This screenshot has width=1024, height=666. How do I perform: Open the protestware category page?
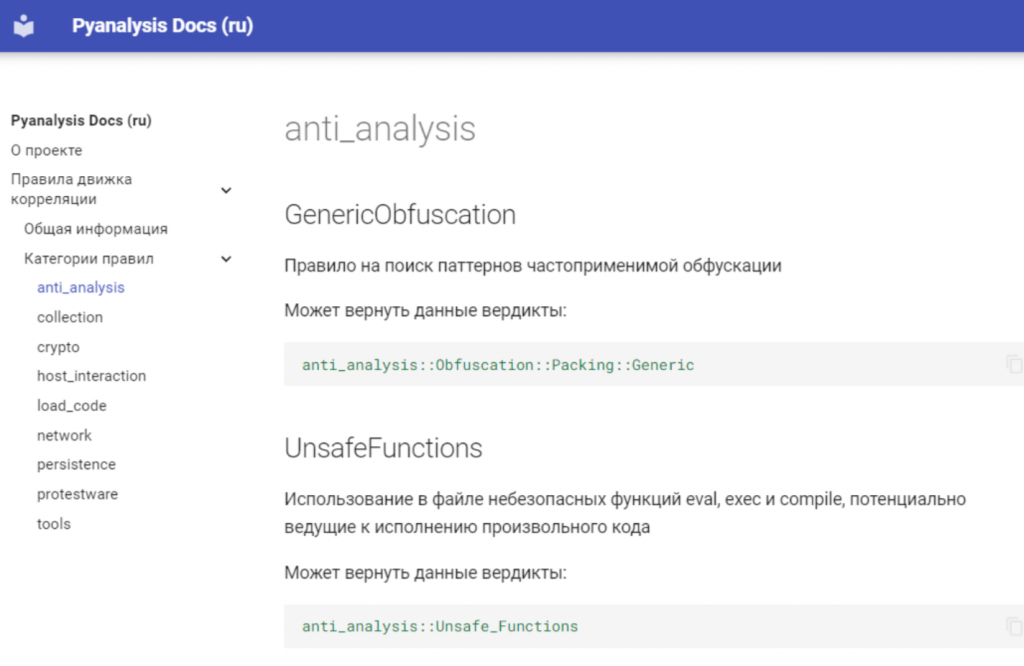click(x=78, y=494)
